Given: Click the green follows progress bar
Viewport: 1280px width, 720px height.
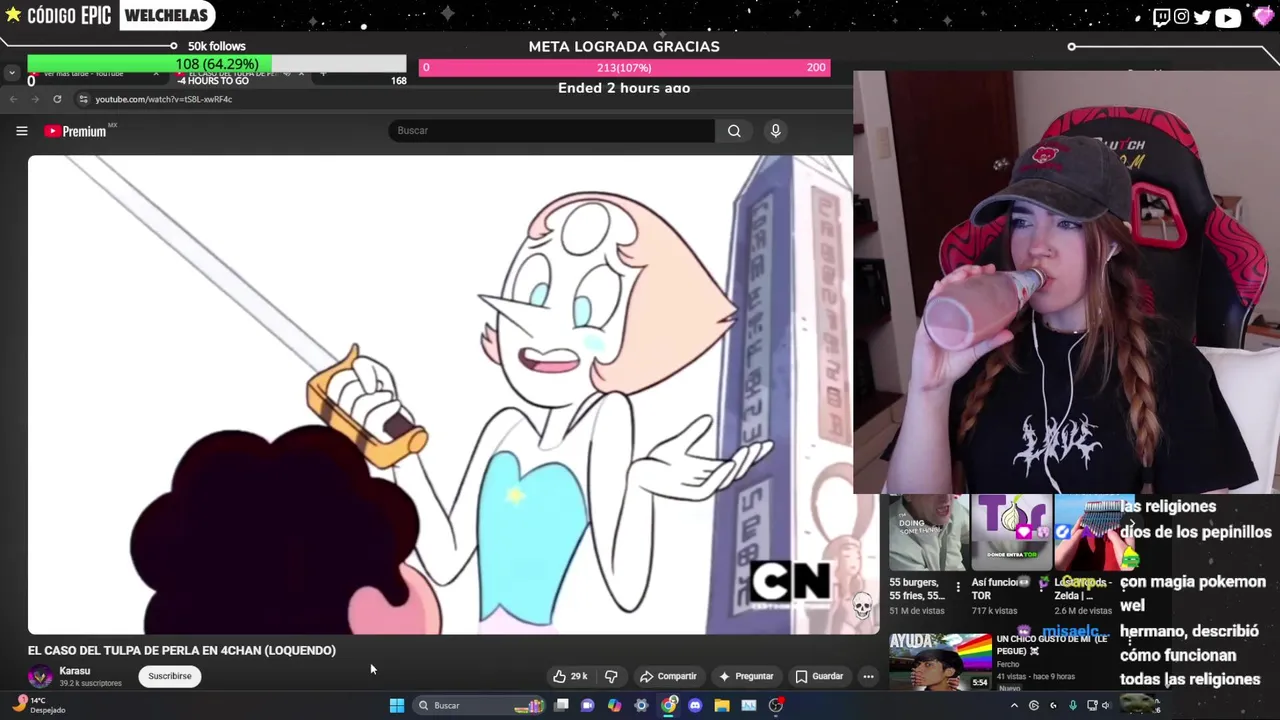Looking at the screenshot, I should click(216, 64).
